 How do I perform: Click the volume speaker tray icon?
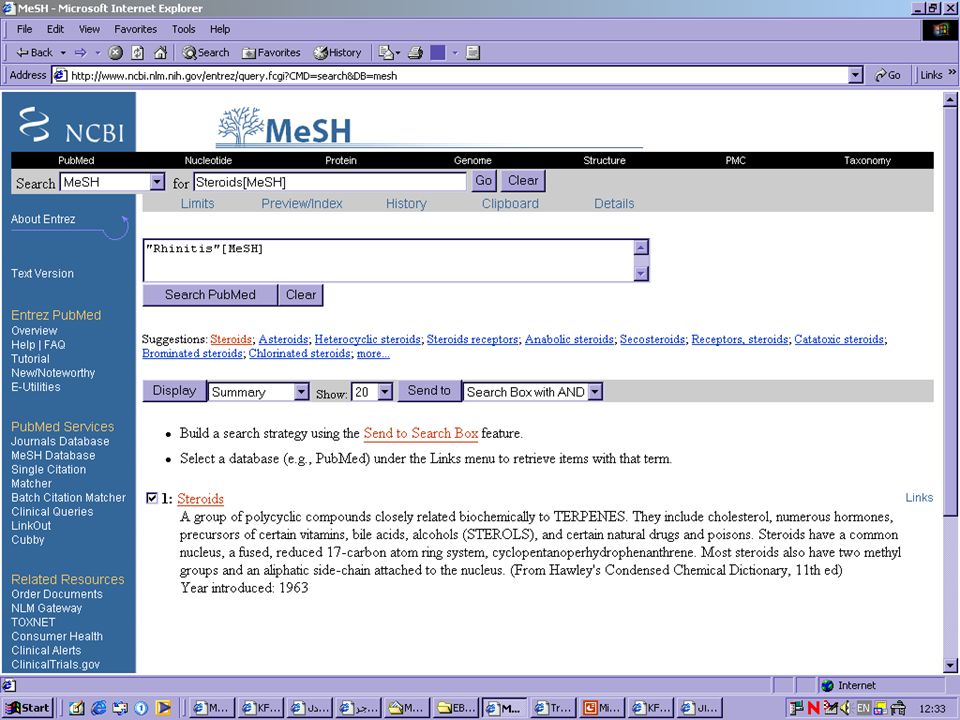pyautogui.click(x=845, y=708)
